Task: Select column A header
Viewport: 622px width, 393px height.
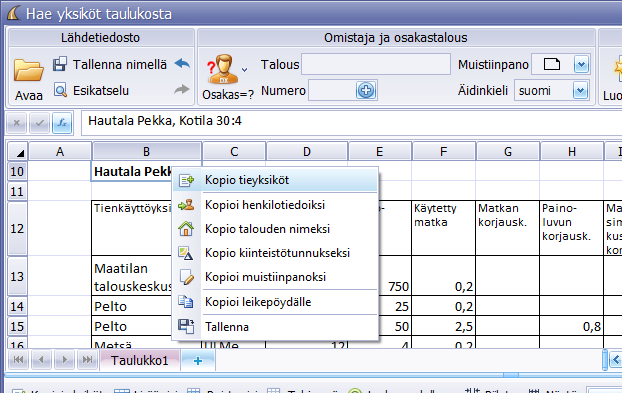Action: click(60, 151)
